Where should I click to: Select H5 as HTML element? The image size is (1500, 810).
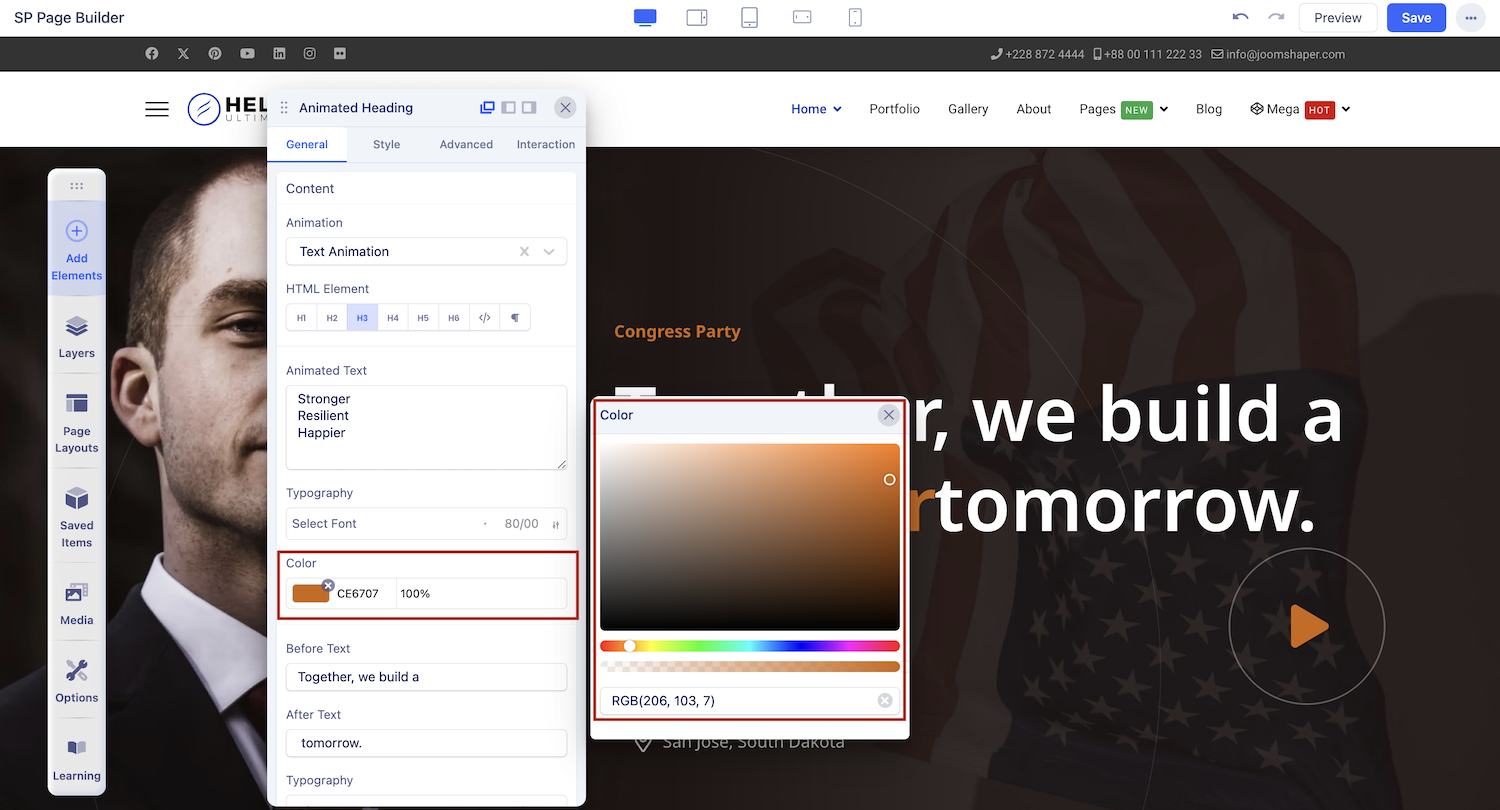[x=423, y=318]
